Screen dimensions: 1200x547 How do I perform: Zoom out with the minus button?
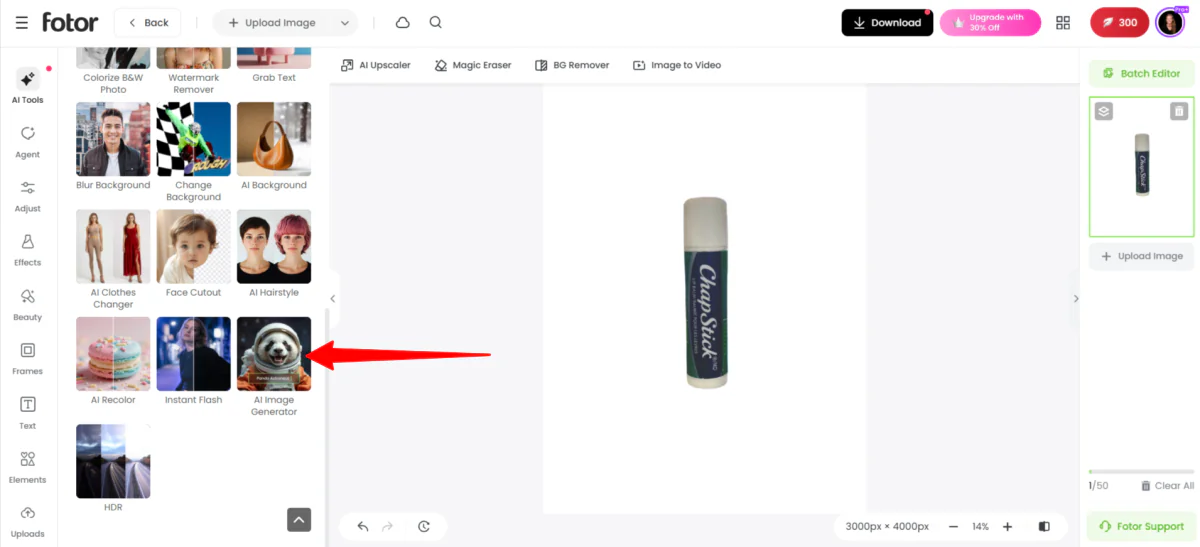[x=953, y=526]
